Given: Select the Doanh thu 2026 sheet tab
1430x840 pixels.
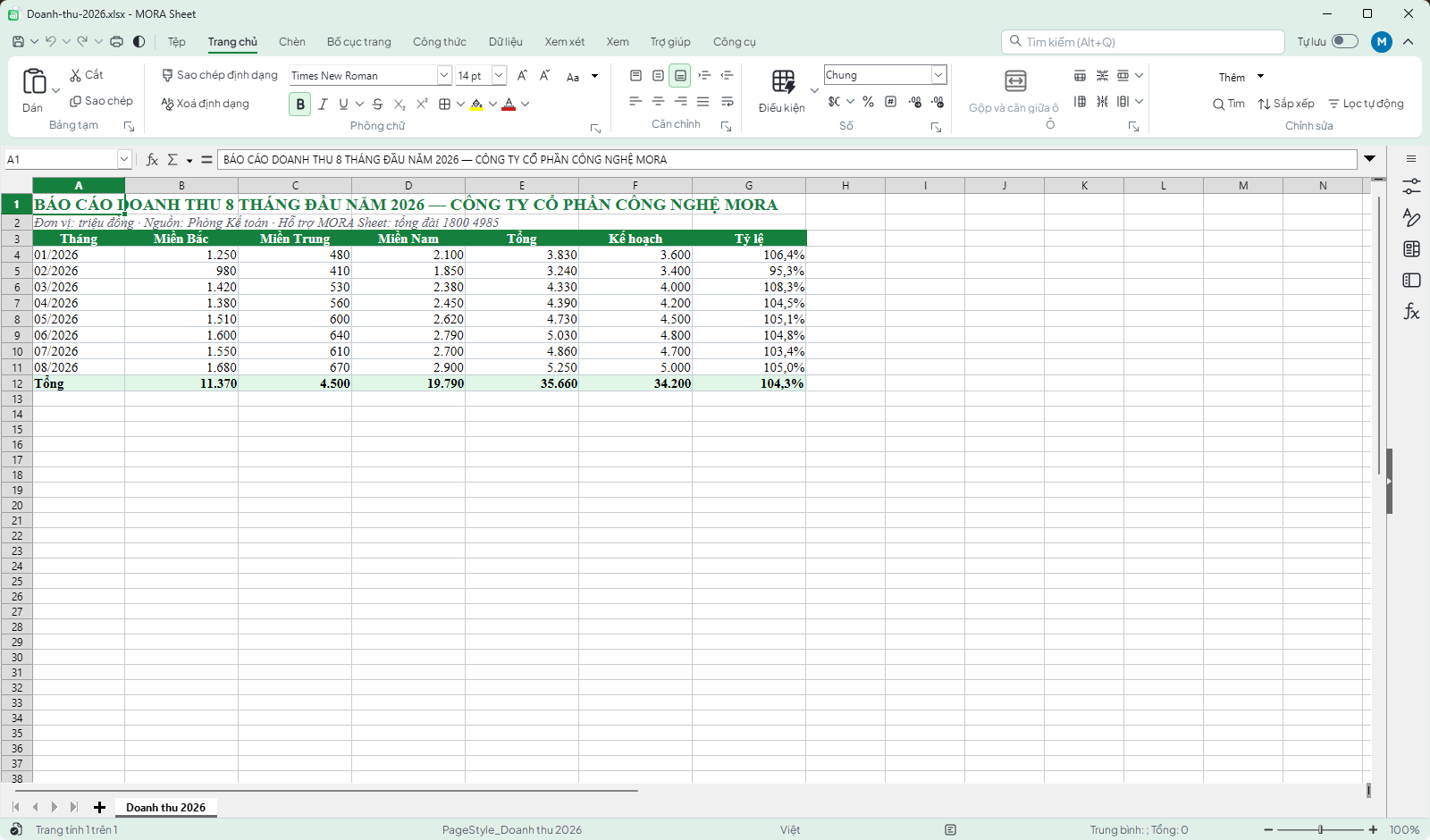Looking at the screenshot, I should point(165,807).
